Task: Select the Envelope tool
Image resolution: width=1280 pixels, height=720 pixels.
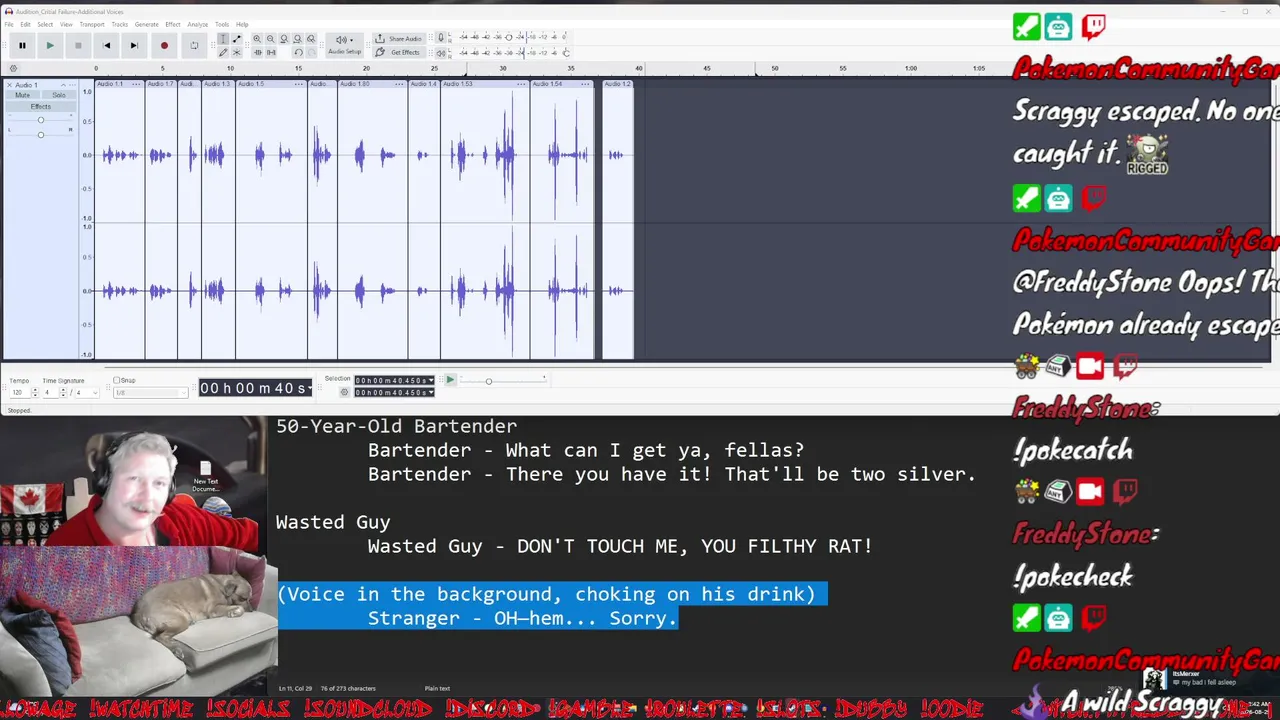Action: point(236,39)
